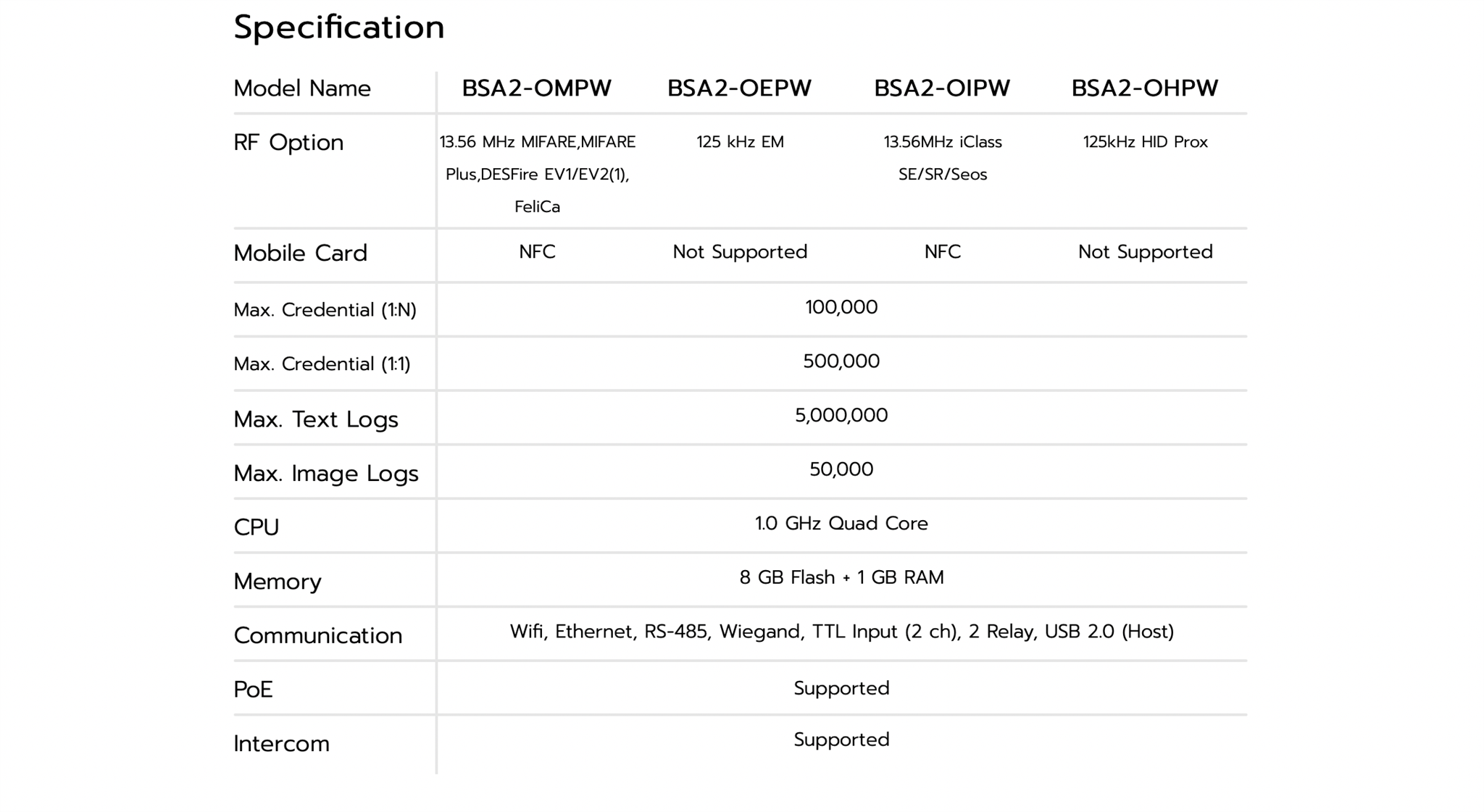
Task: Click the SE/SR/Seos text
Action: click(943, 175)
